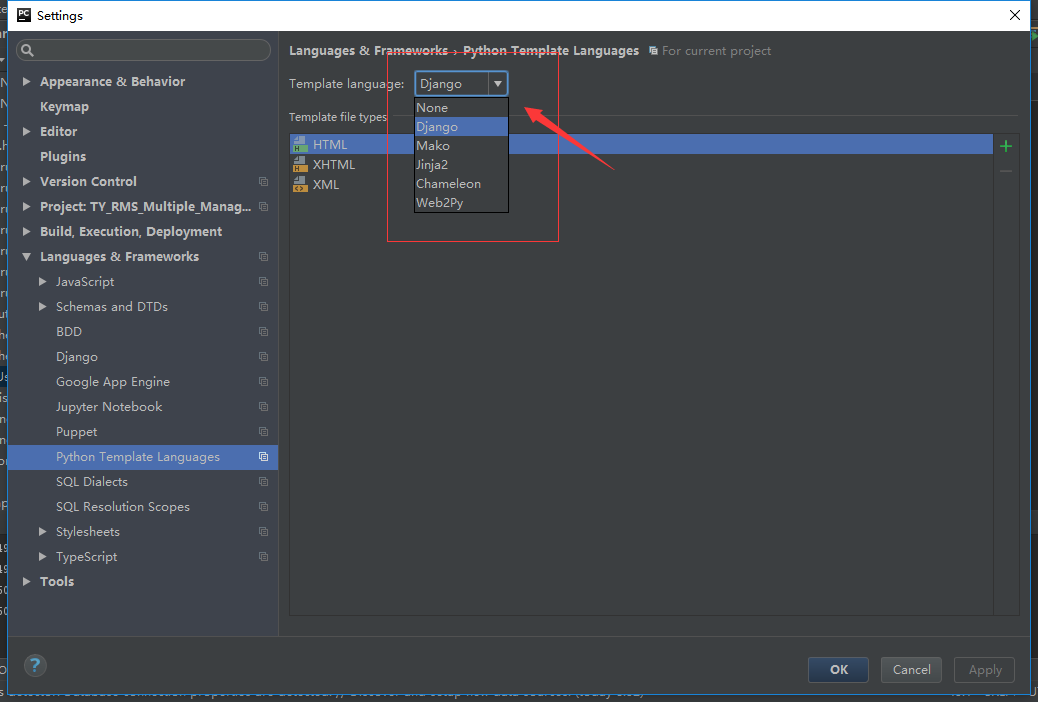
Task: Click Languages & Frameworks breadcrumb link
Action: [x=368, y=51]
